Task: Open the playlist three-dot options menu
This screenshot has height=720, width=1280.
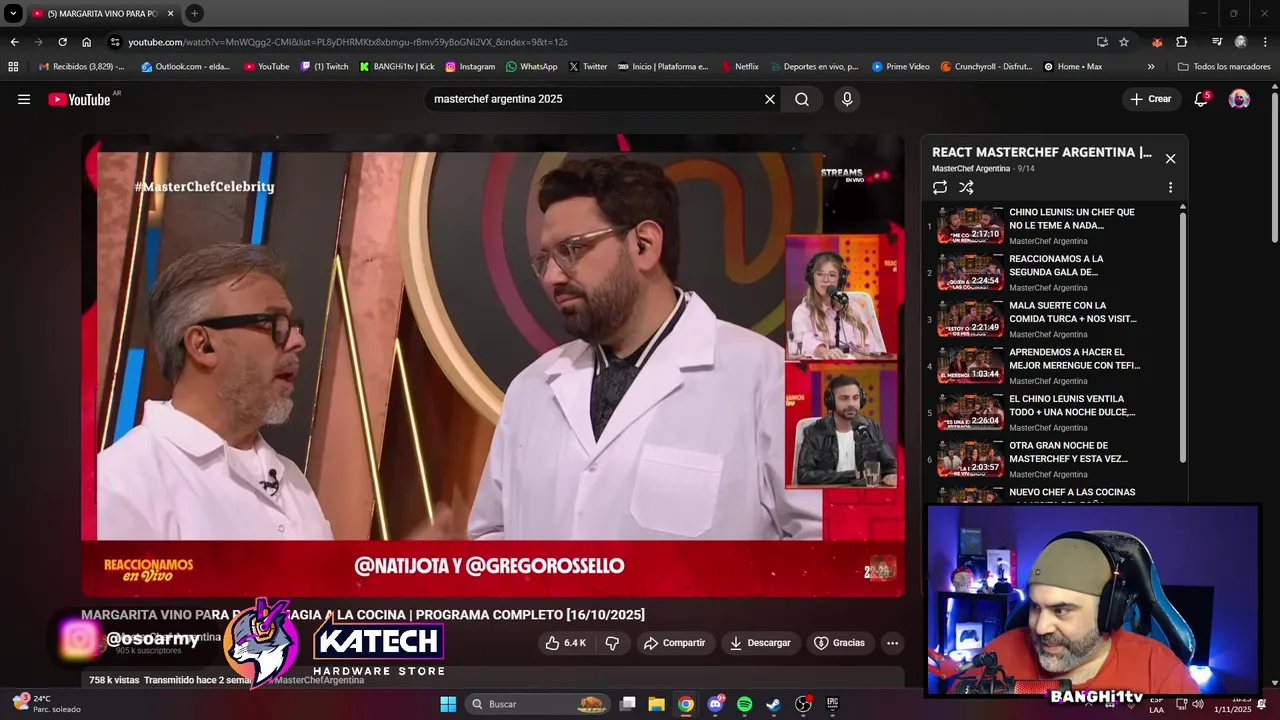Action: click(x=1170, y=187)
